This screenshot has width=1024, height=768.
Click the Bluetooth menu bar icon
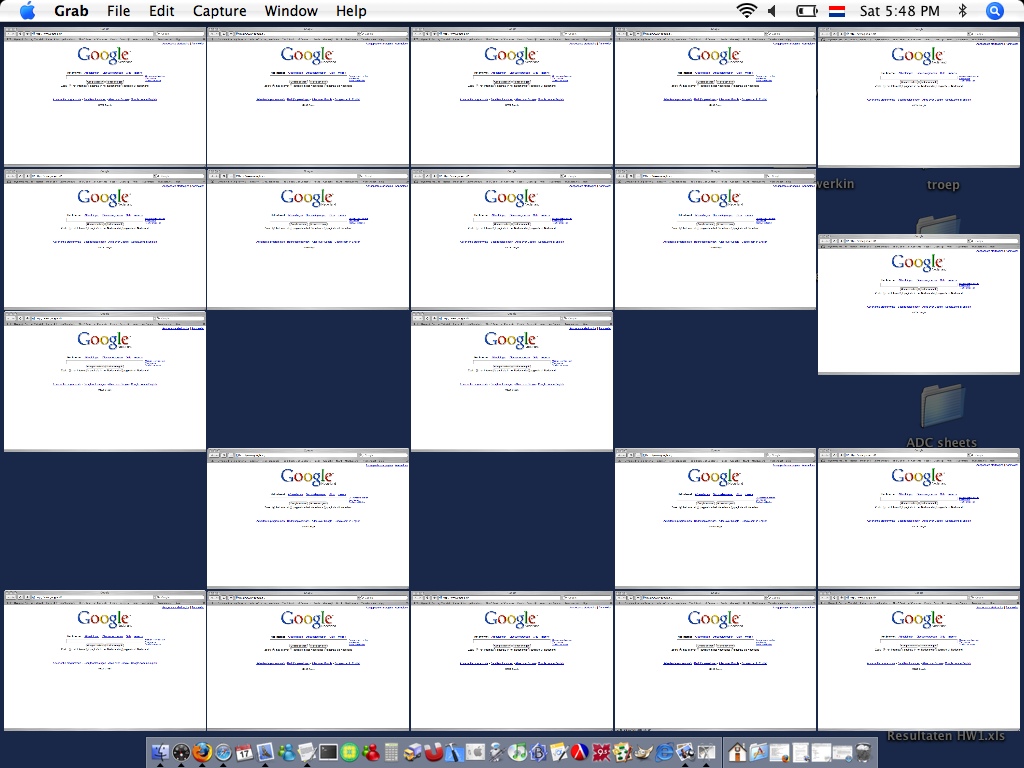coord(962,10)
